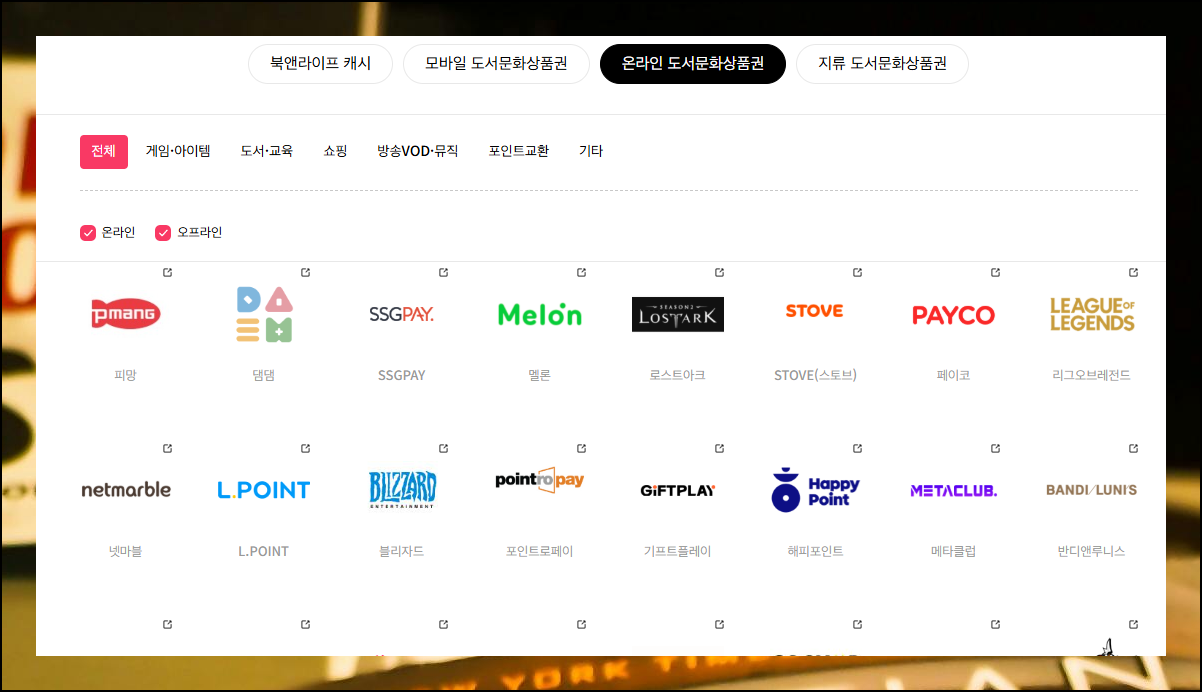Click the 블리자드 label

[402, 551]
